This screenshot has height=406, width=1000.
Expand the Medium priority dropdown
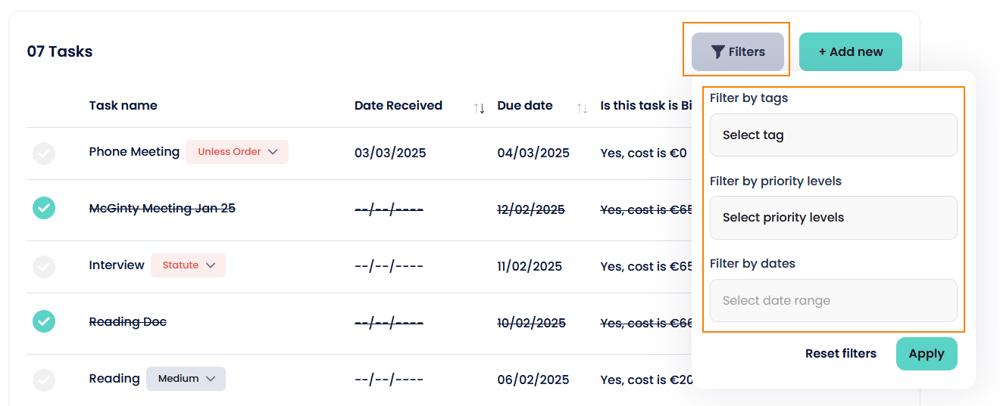[x=186, y=379]
